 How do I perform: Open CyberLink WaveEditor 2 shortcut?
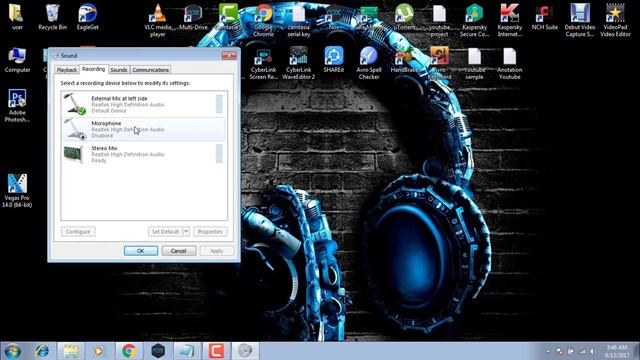[x=298, y=63]
